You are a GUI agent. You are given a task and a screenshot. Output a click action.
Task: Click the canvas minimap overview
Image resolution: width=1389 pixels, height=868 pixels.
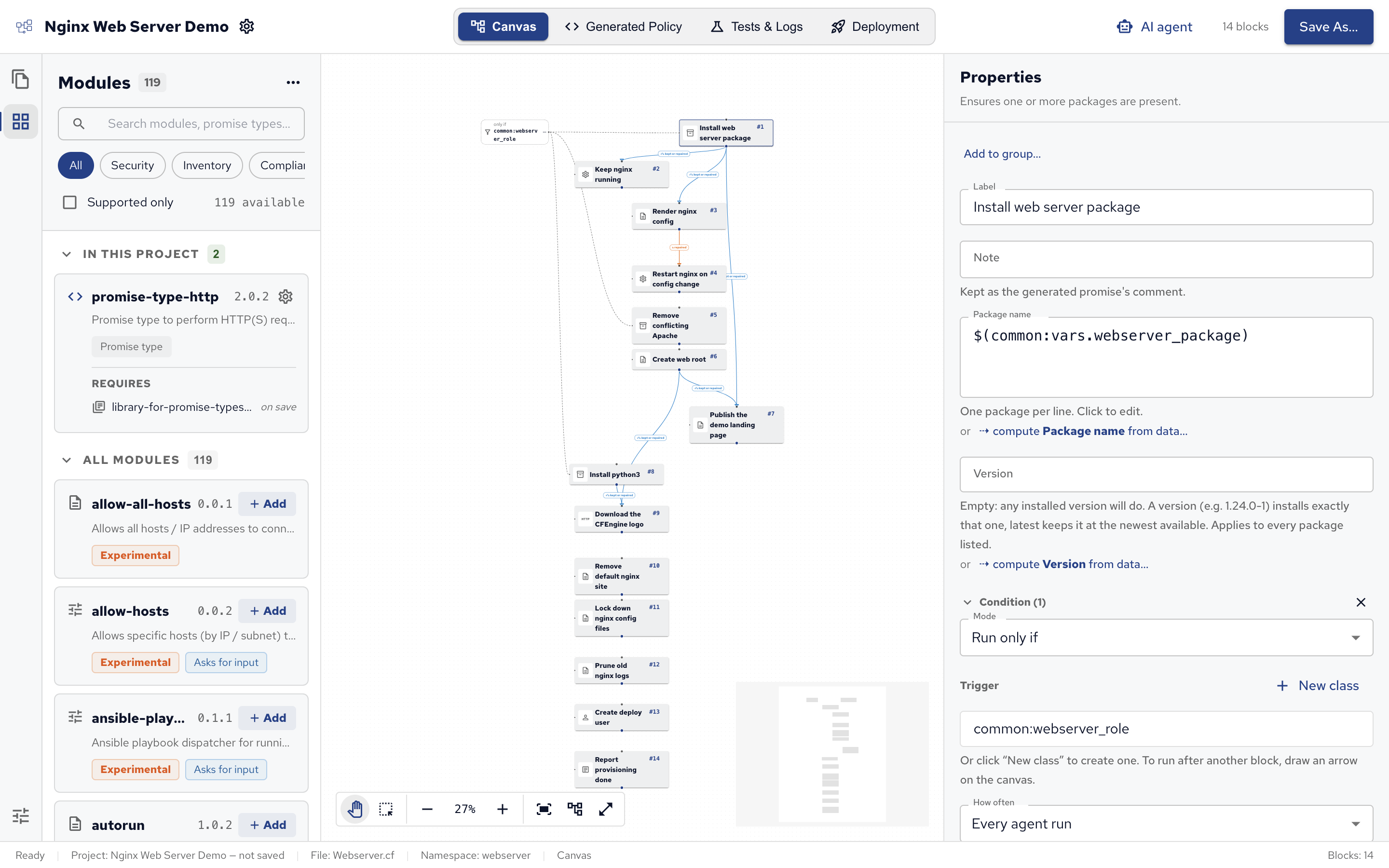pos(831,754)
